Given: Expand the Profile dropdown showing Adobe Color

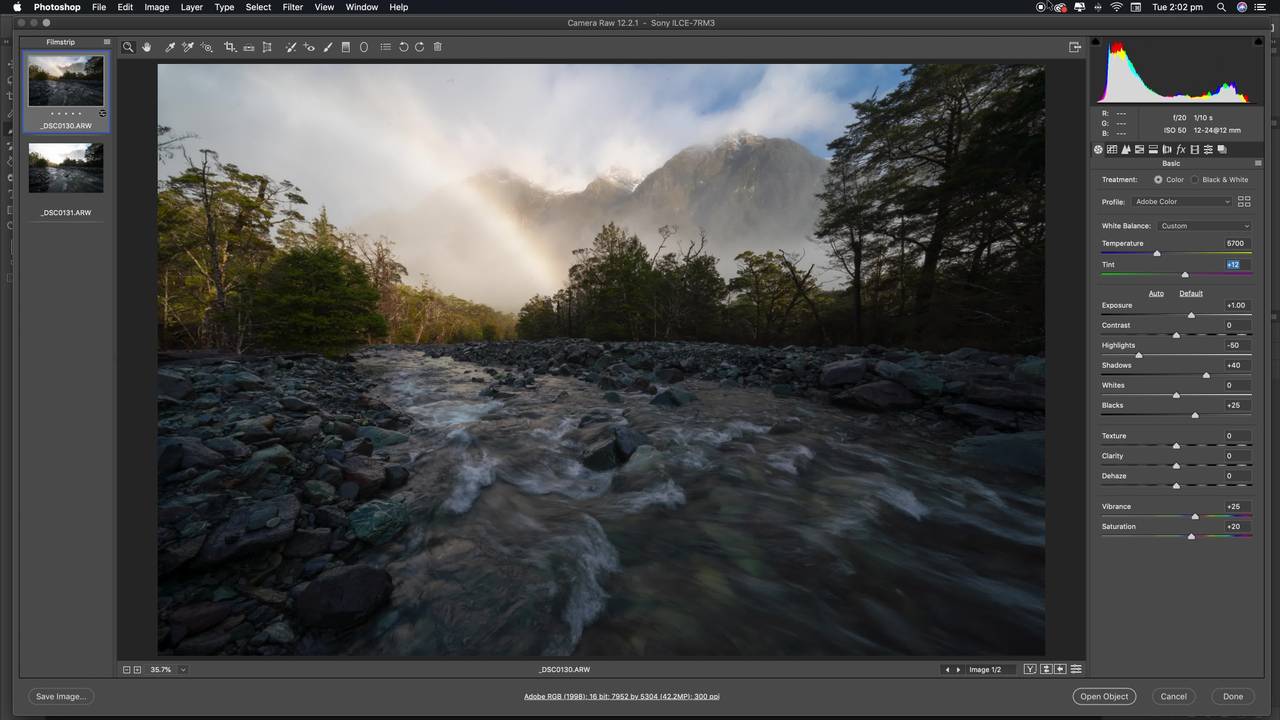Looking at the screenshot, I should 1182,202.
